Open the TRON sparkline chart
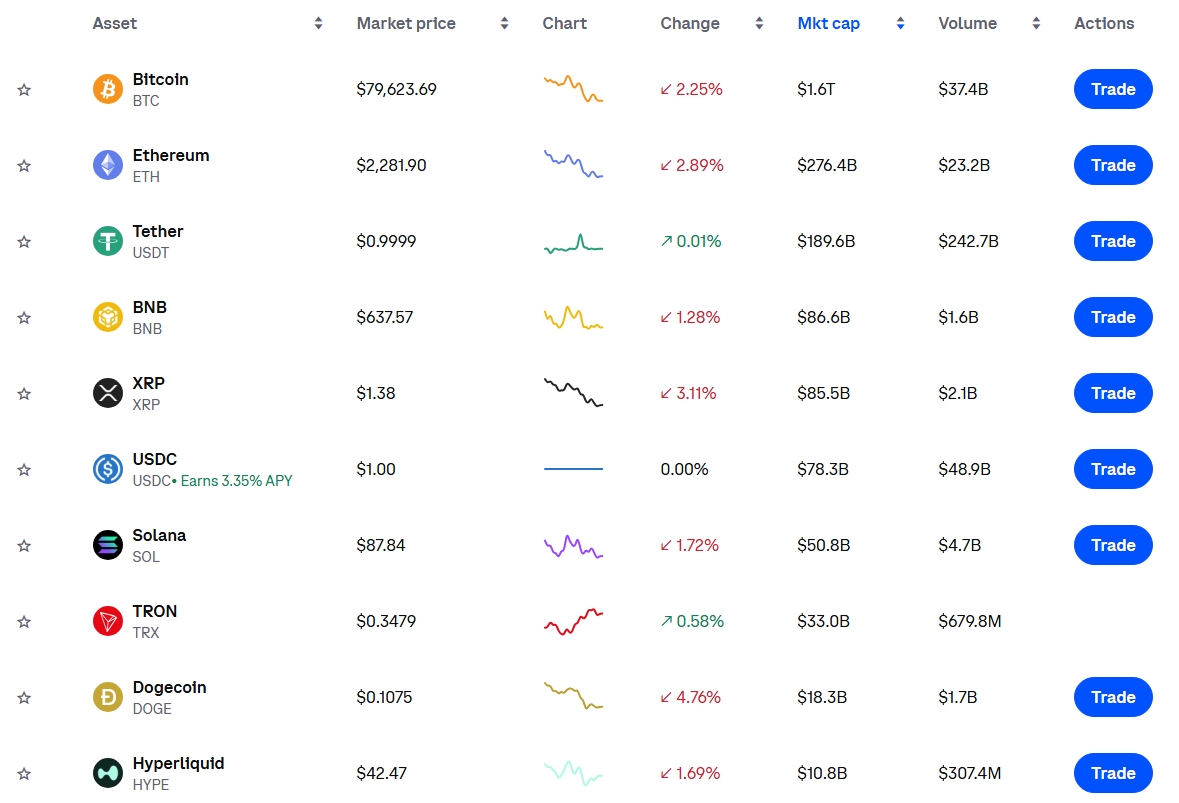 click(x=573, y=622)
